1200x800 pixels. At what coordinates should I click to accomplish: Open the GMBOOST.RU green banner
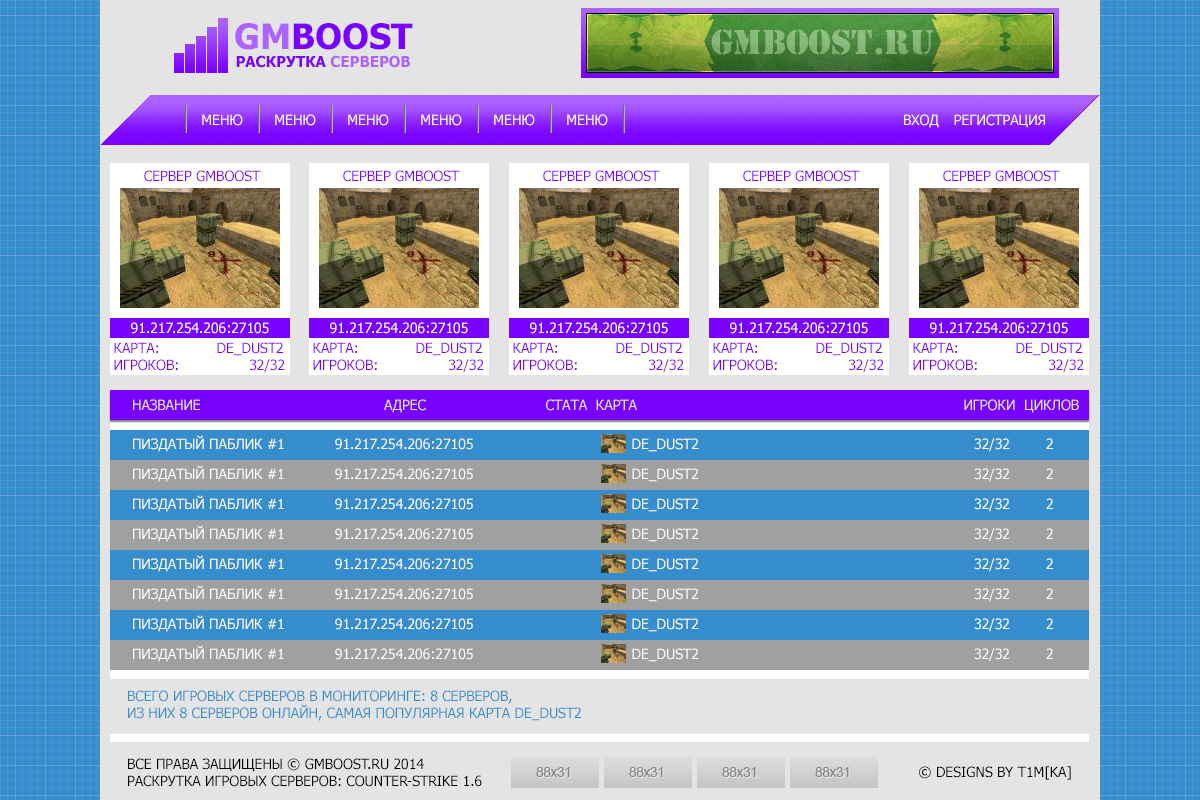click(820, 43)
